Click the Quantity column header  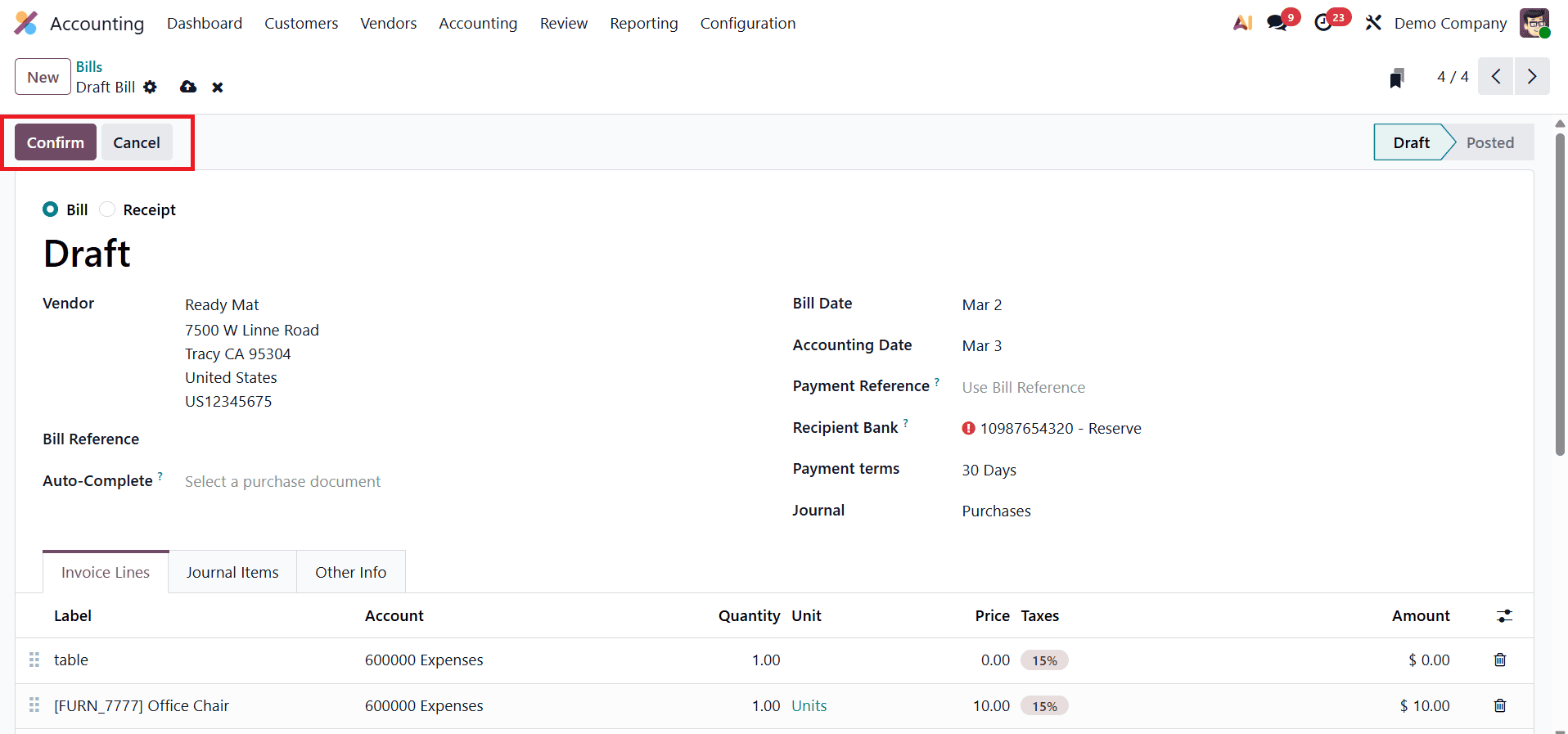tap(749, 616)
